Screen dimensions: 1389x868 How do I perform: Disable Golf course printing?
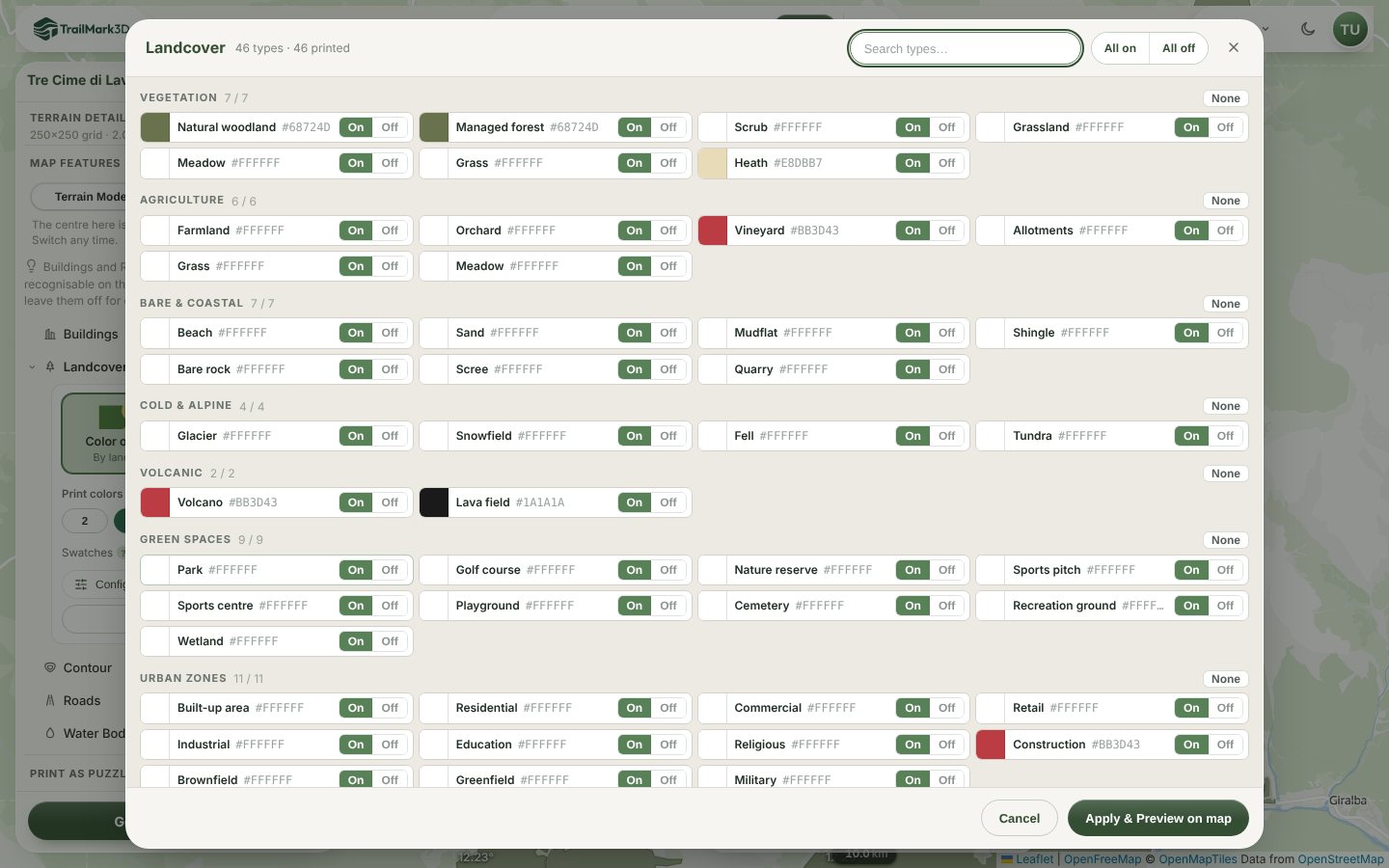(x=668, y=570)
